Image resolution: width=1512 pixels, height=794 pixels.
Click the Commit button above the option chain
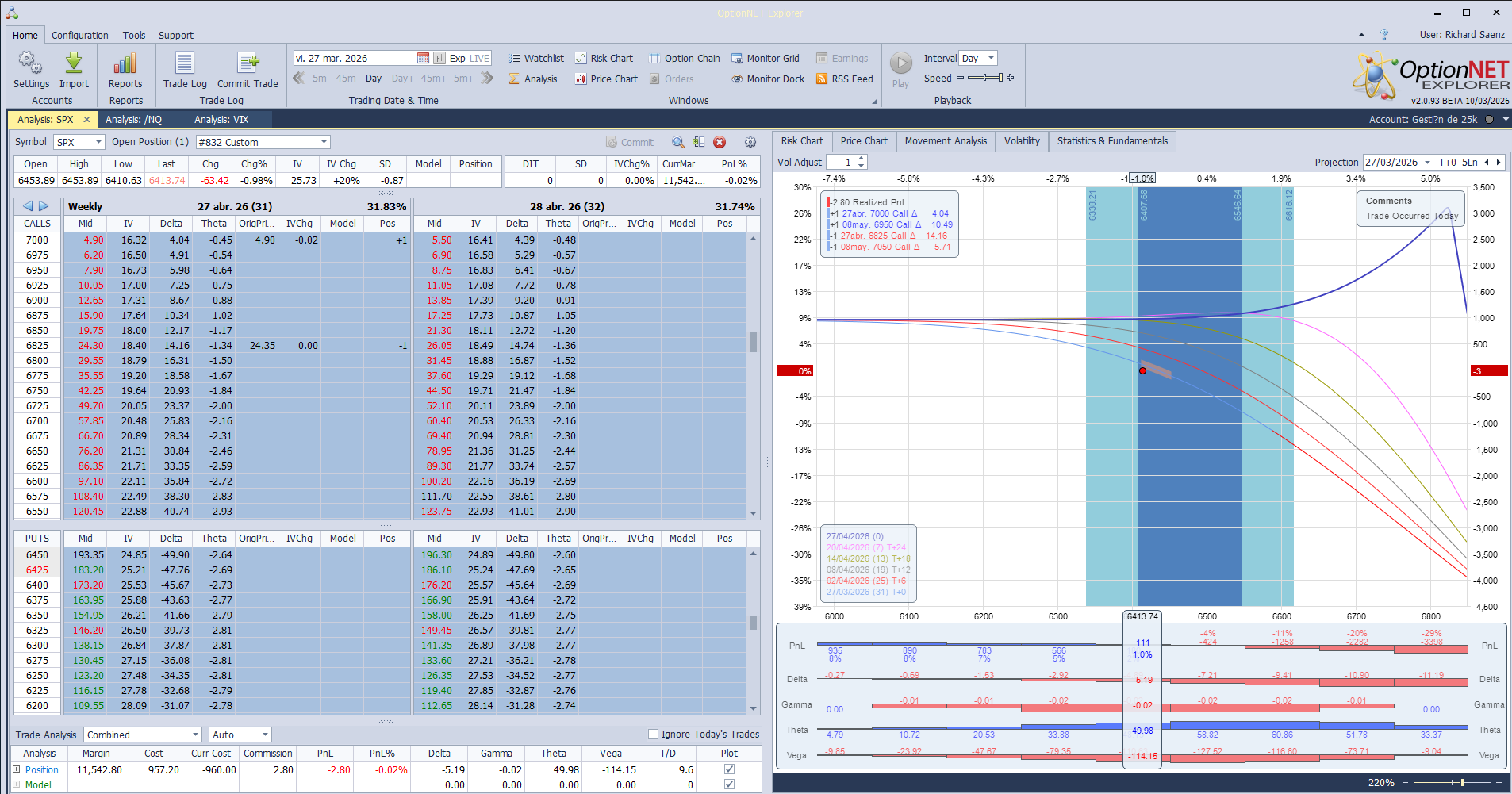(x=630, y=142)
